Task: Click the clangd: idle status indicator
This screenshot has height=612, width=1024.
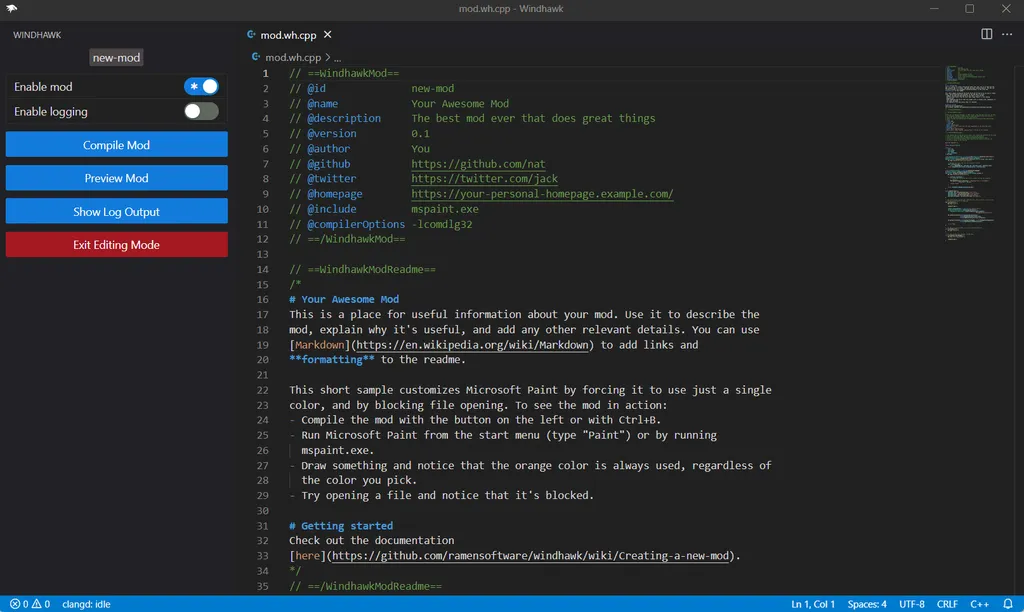Action: tap(86, 604)
